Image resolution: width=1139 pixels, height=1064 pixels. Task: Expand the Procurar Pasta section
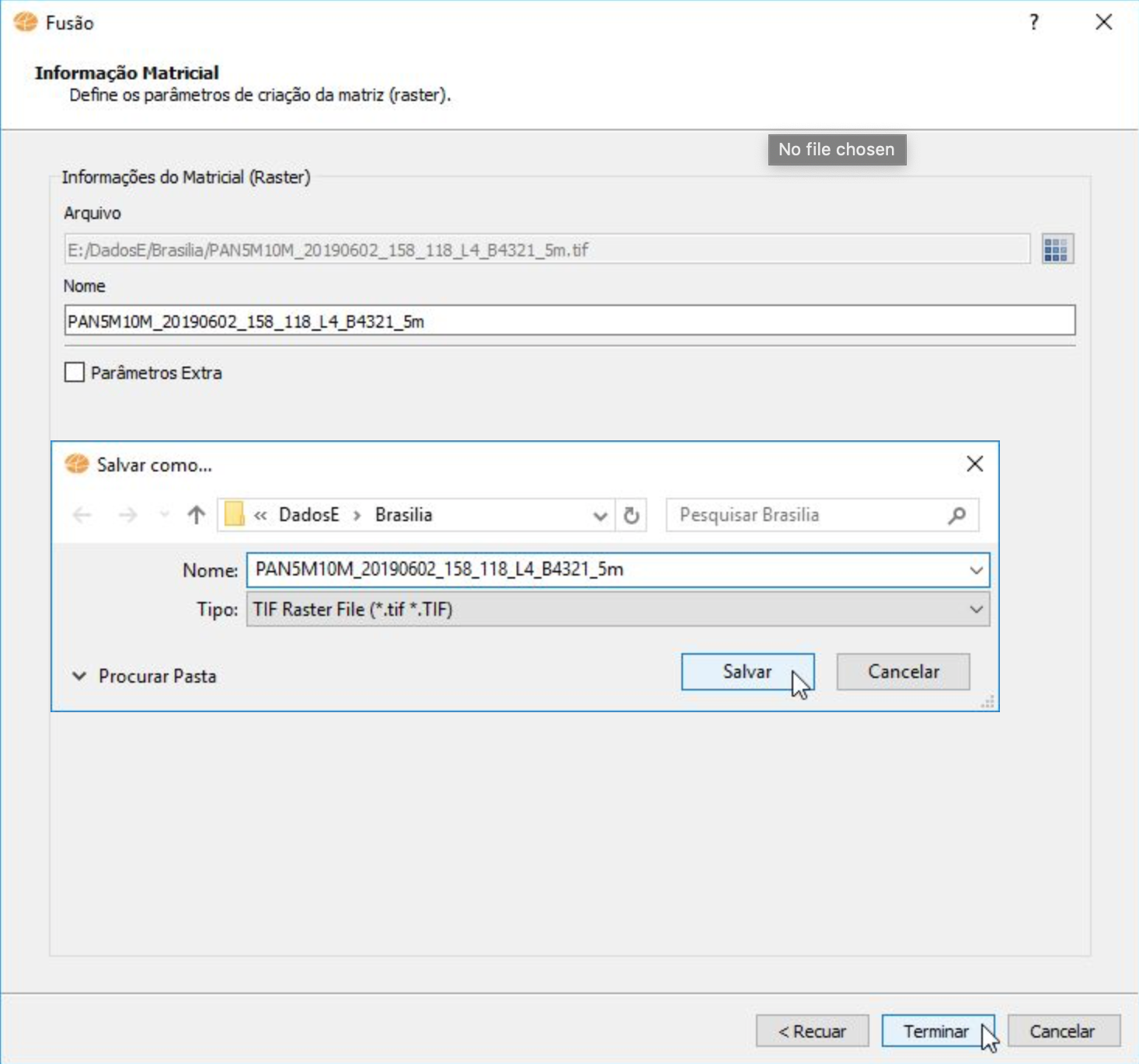[x=79, y=676]
